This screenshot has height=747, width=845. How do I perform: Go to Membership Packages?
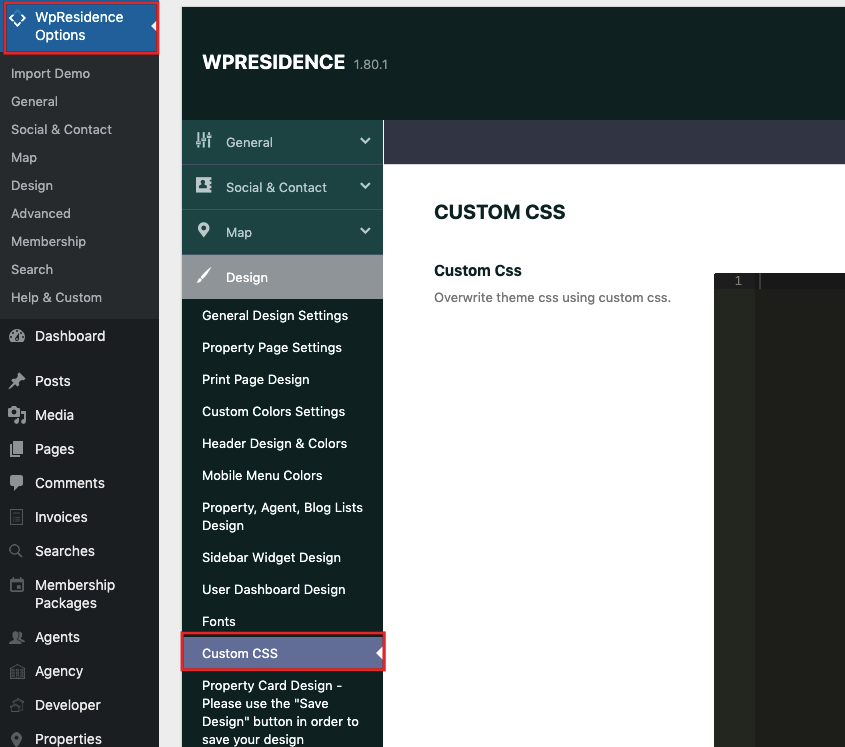(x=75, y=594)
